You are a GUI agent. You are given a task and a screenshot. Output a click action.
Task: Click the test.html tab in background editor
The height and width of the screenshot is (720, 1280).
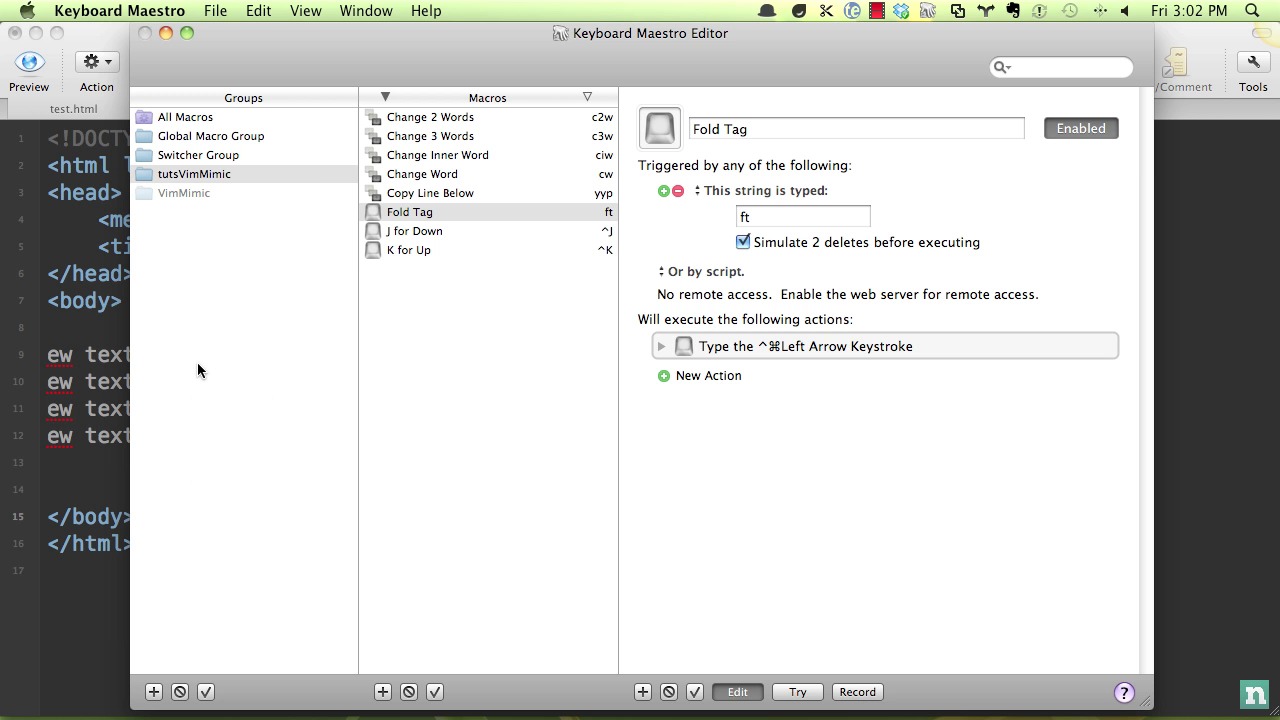point(73,109)
